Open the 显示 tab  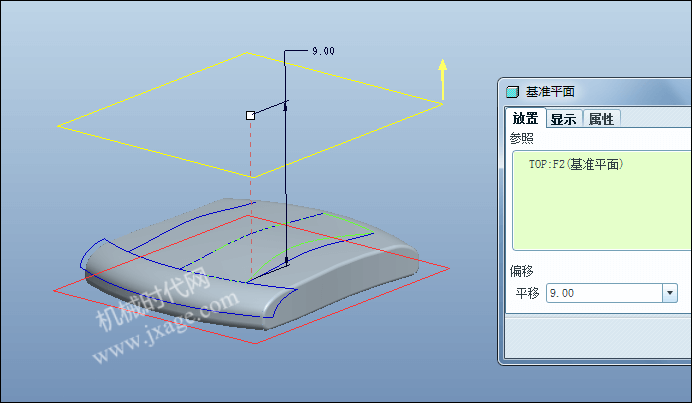tap(564, 119)
